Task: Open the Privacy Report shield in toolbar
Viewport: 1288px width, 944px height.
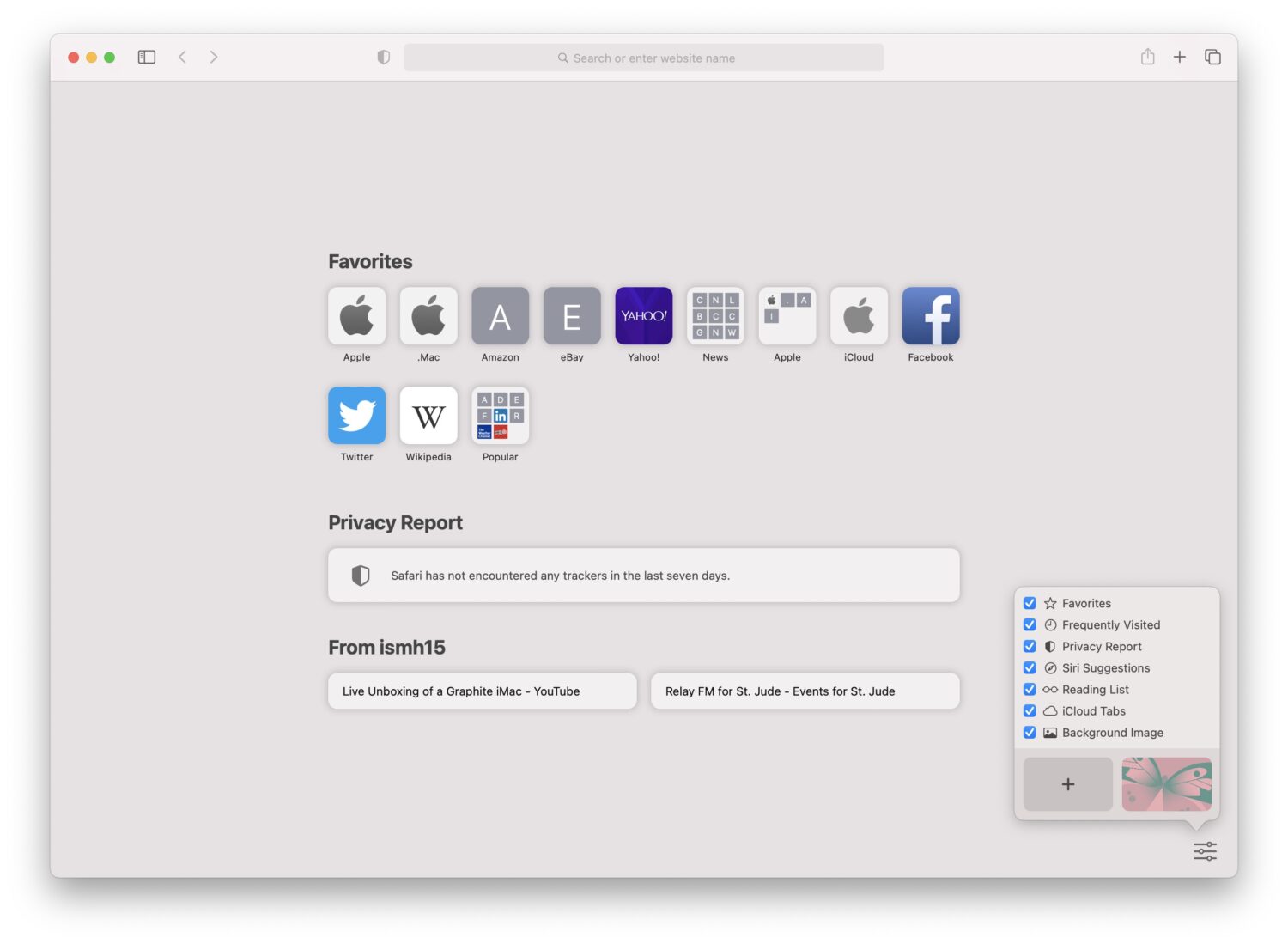Action: pos(384,57)
